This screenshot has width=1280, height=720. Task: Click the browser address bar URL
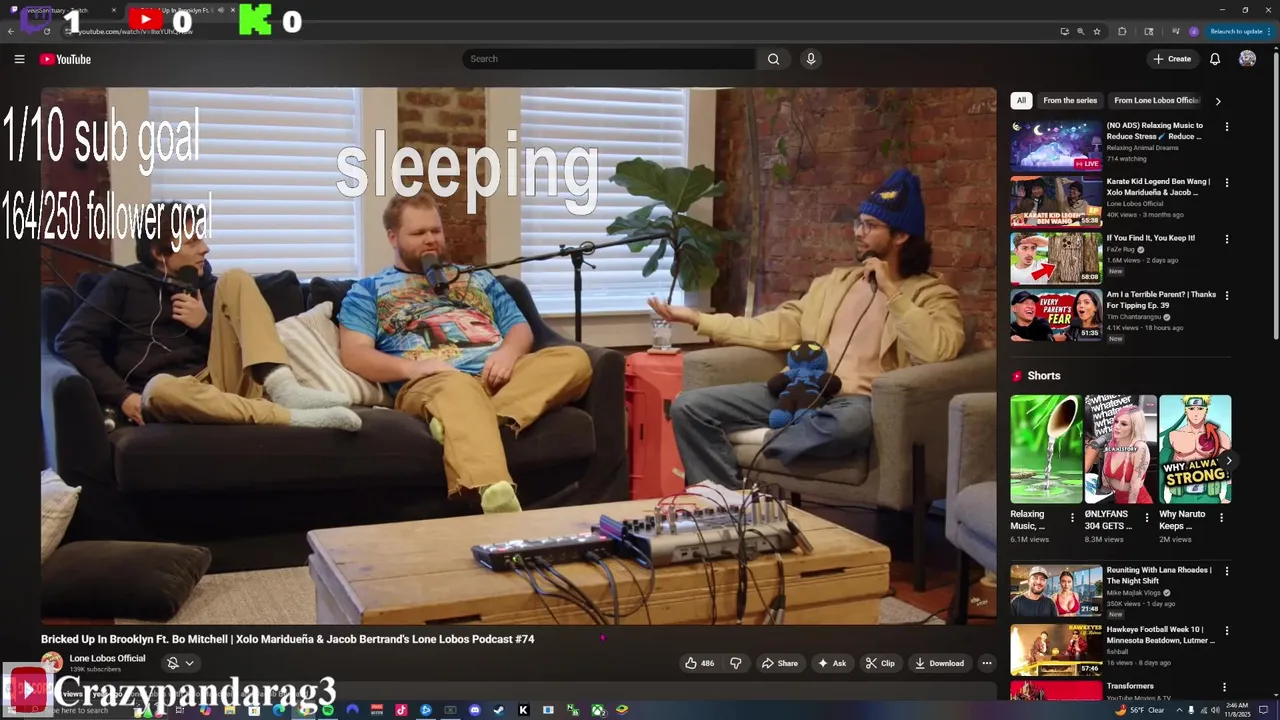[135, 32]
